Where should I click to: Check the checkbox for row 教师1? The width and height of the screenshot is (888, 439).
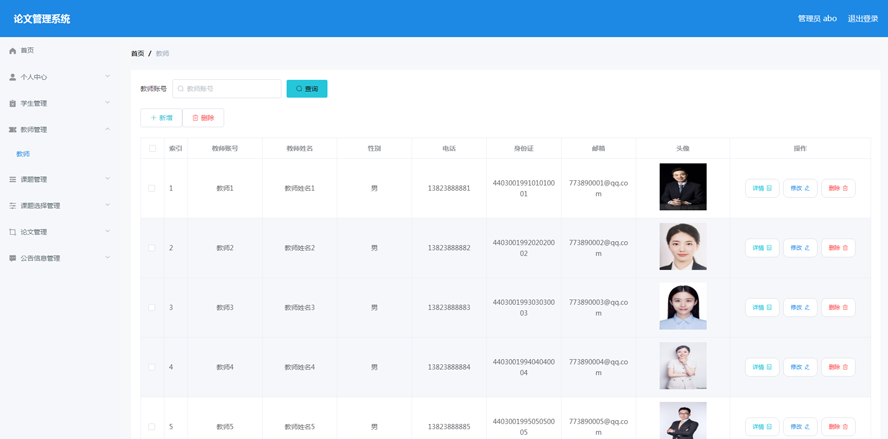click(x=152, y=188)
